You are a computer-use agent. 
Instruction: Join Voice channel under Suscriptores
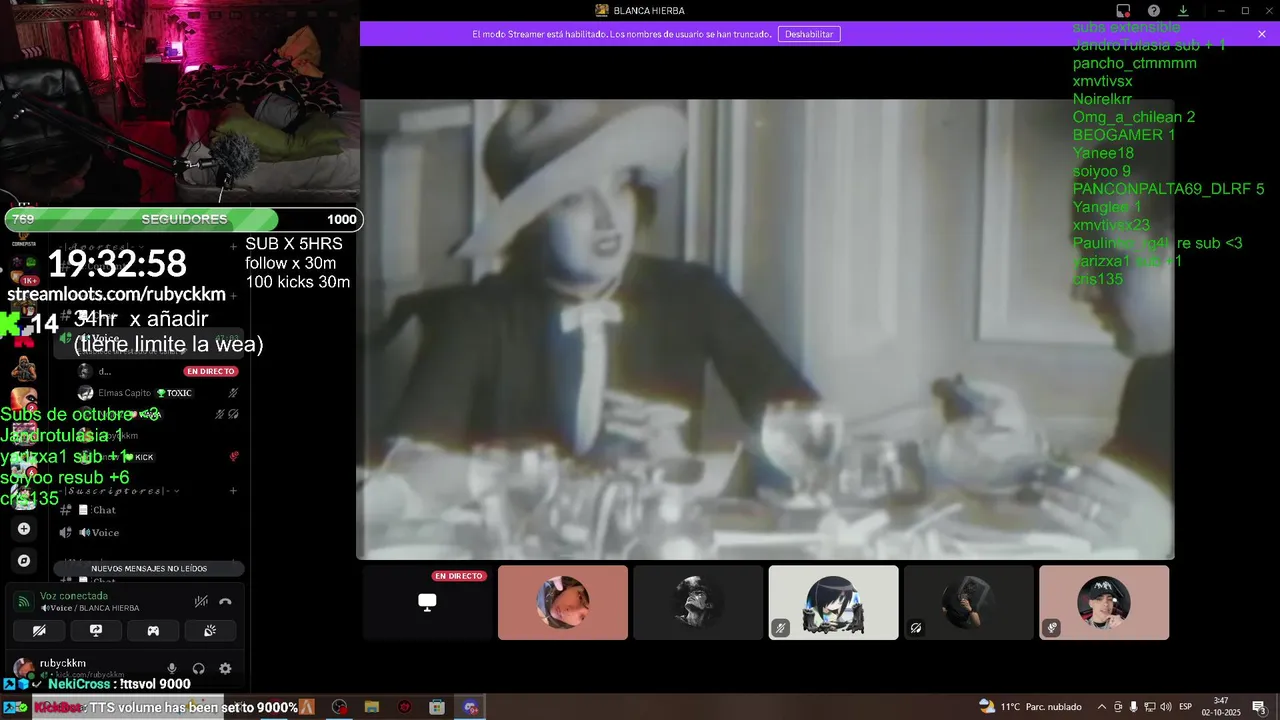point(149,533)
